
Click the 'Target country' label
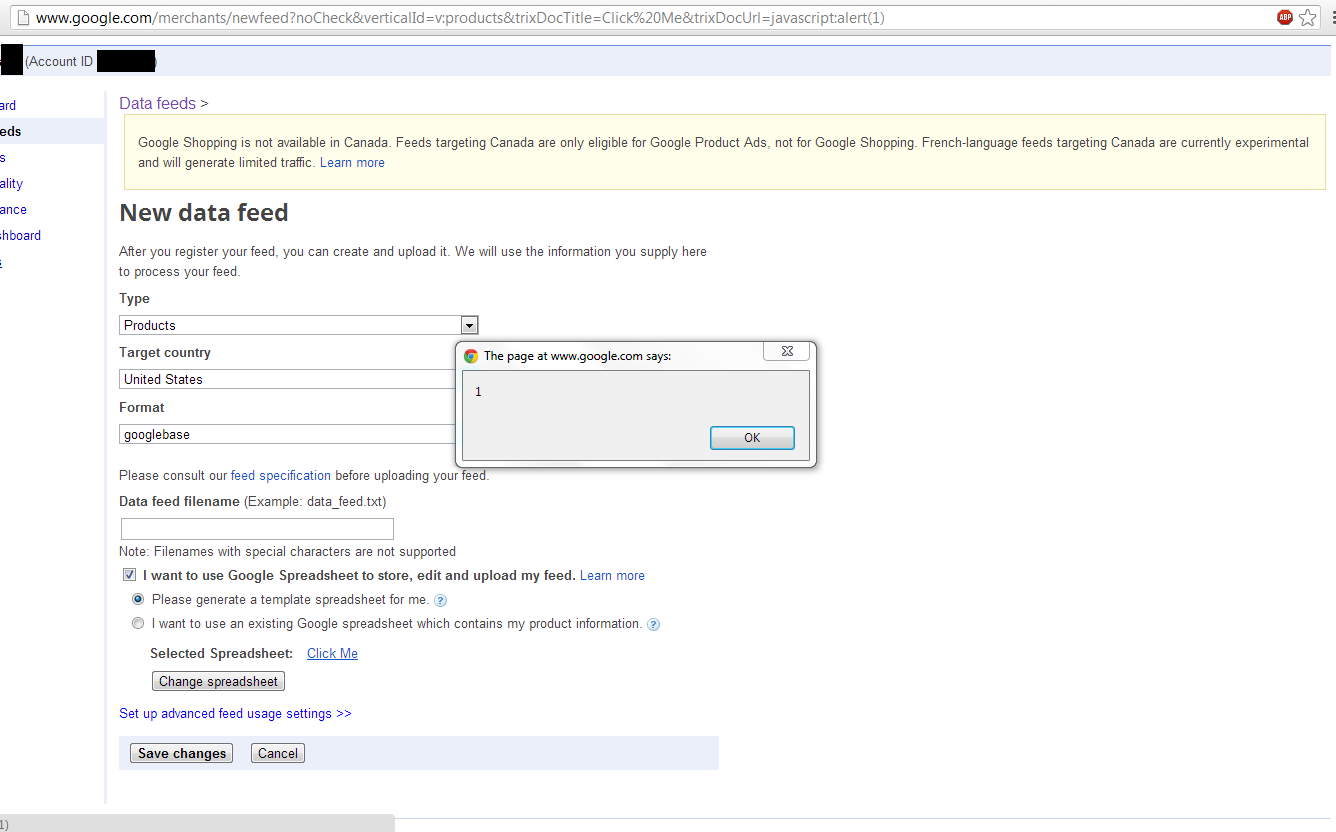click(165, 353)
